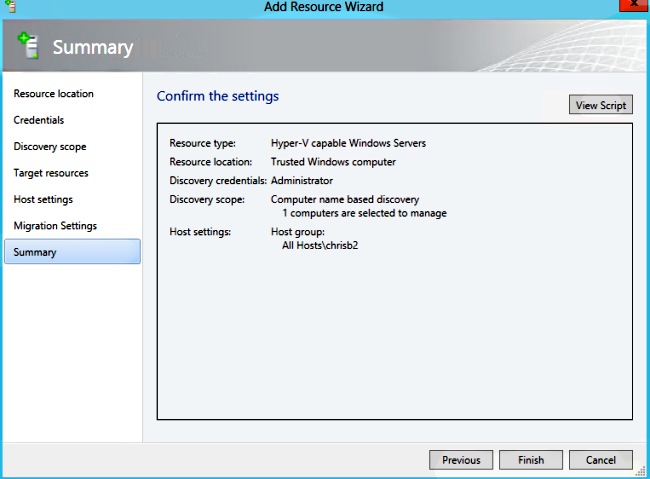The width and height of the screenshot is (650, 479).
Task: Open View Script button
Action: (601, 105)
